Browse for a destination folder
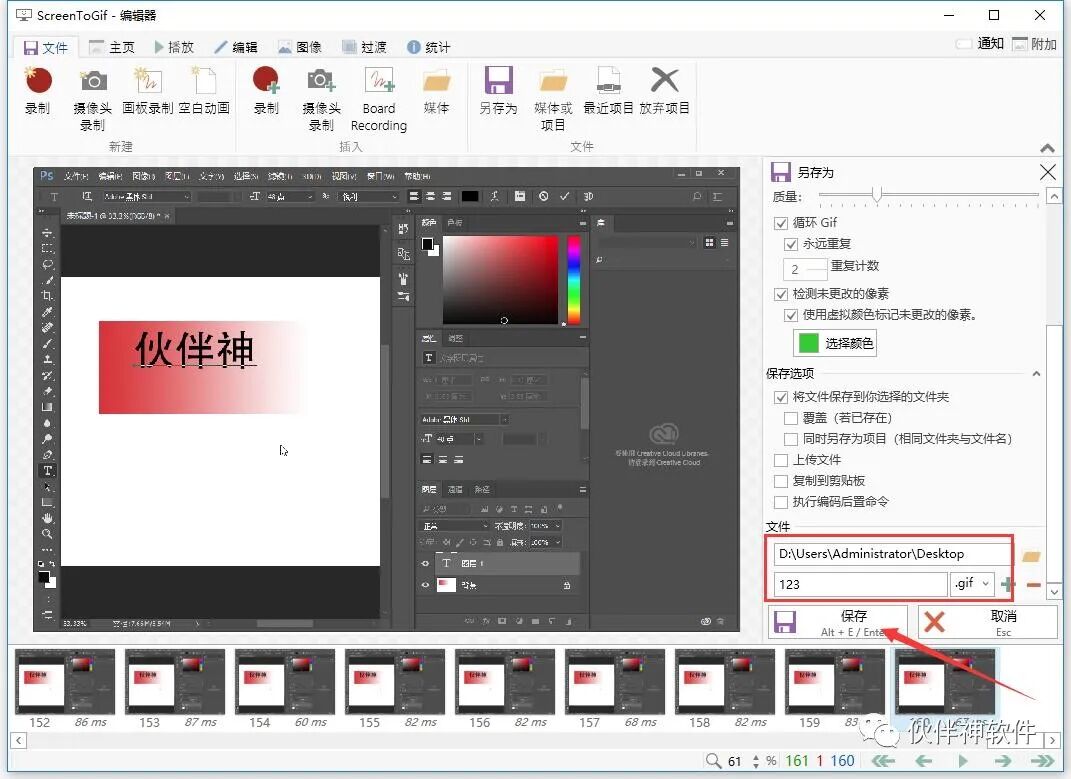The image size is (1071, 779). coord(1033,553)
